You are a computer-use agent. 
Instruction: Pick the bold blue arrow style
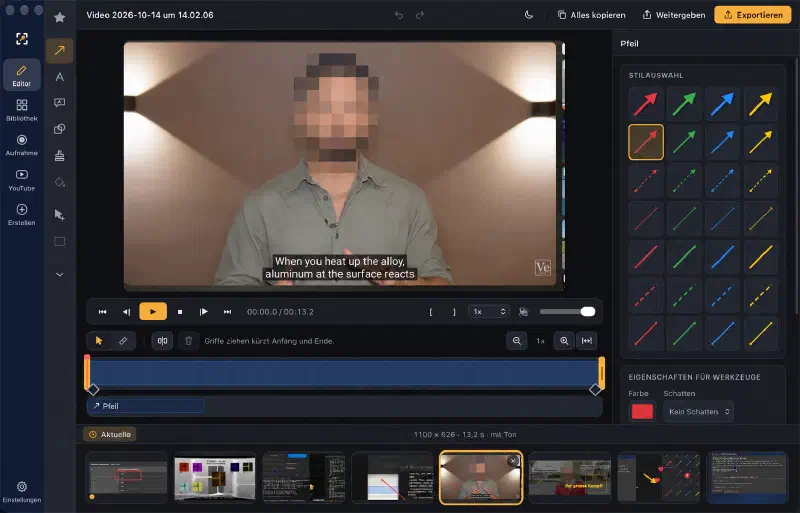722,104
